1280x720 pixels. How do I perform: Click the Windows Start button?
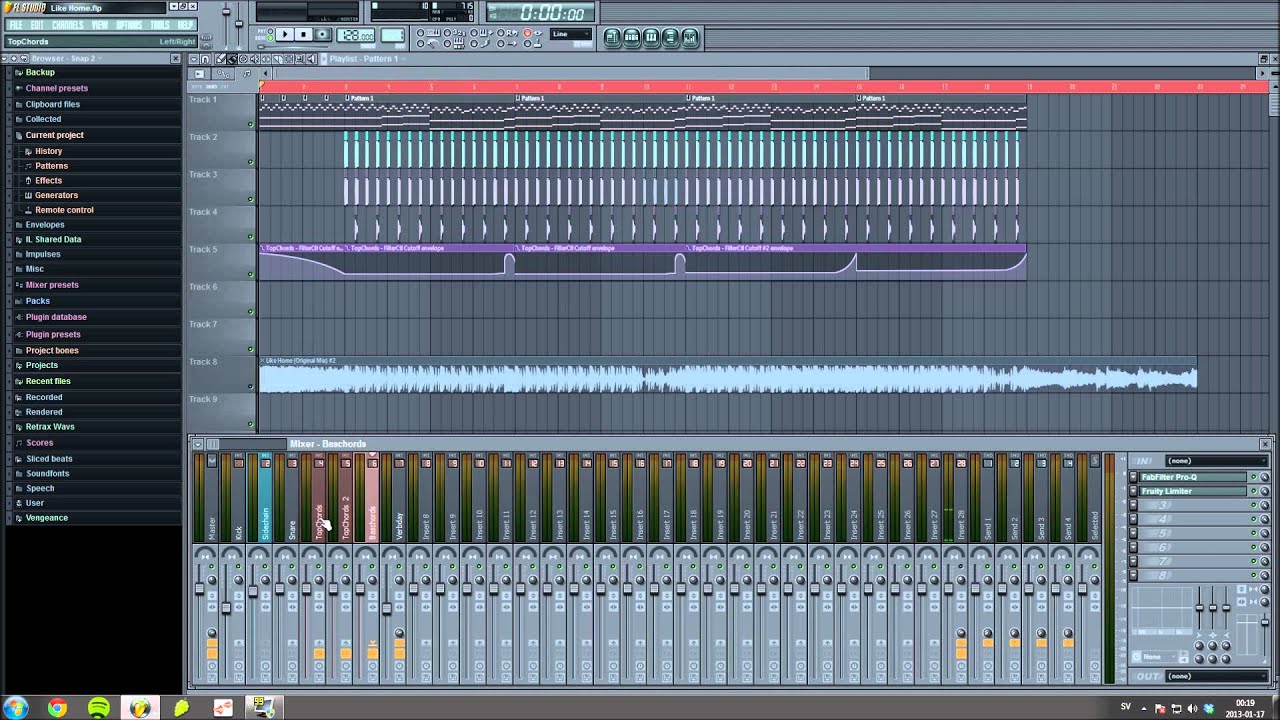pyautogui.click(x=16, y=708)
